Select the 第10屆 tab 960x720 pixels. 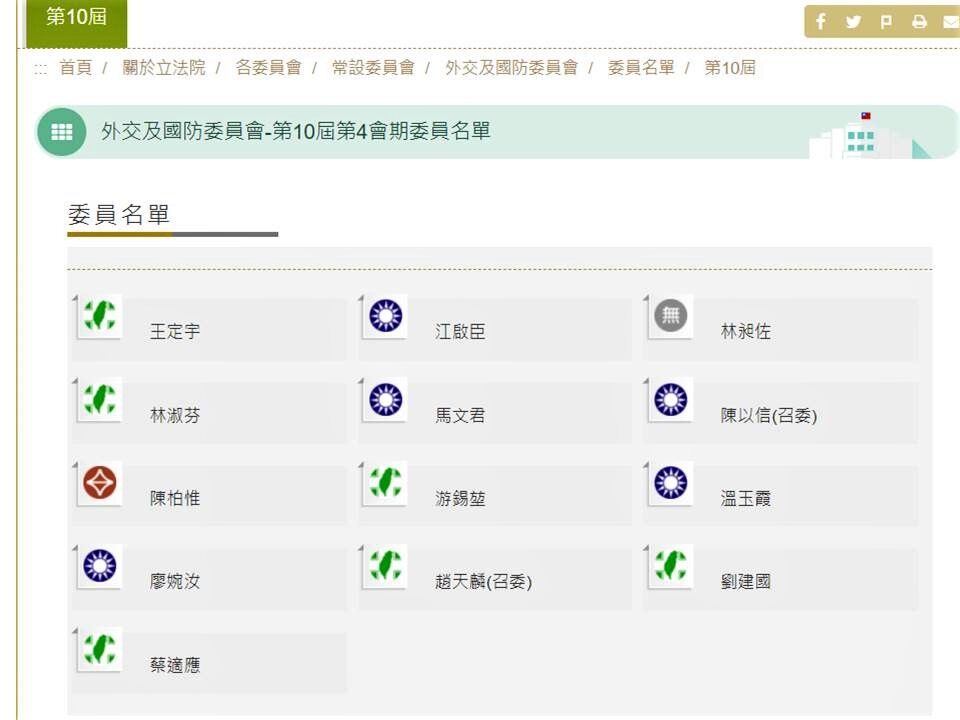(77, 22)
